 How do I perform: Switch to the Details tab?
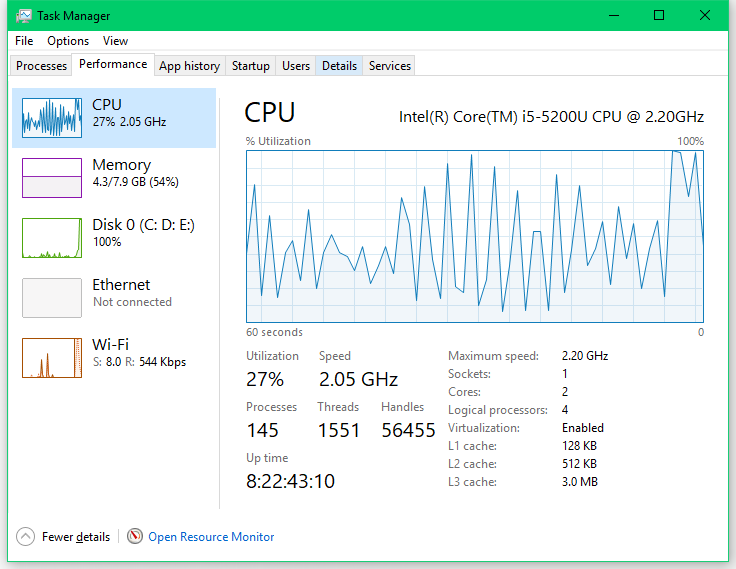coord(339,66)
